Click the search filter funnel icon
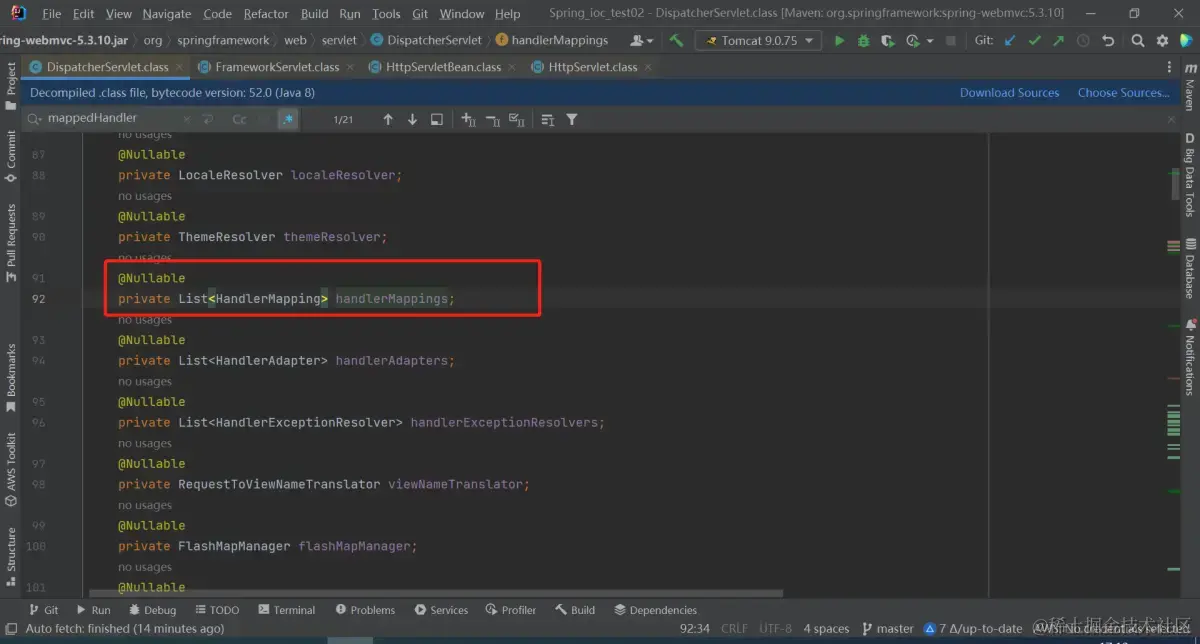 click(x=572, y=119)
